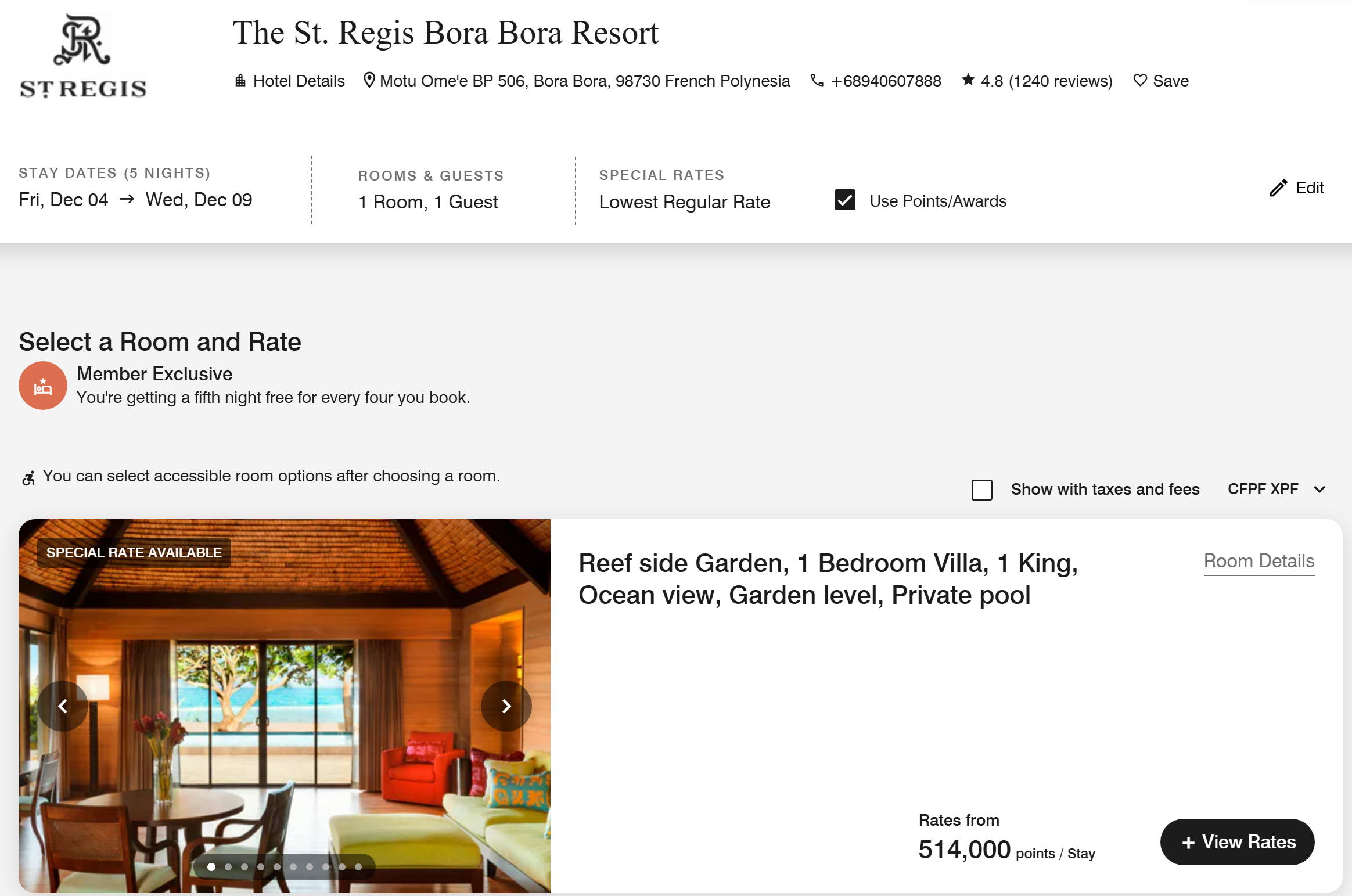Click the pencil Edit icon
Viewport: 1352px width, 896px height.
coord(1278,188)
